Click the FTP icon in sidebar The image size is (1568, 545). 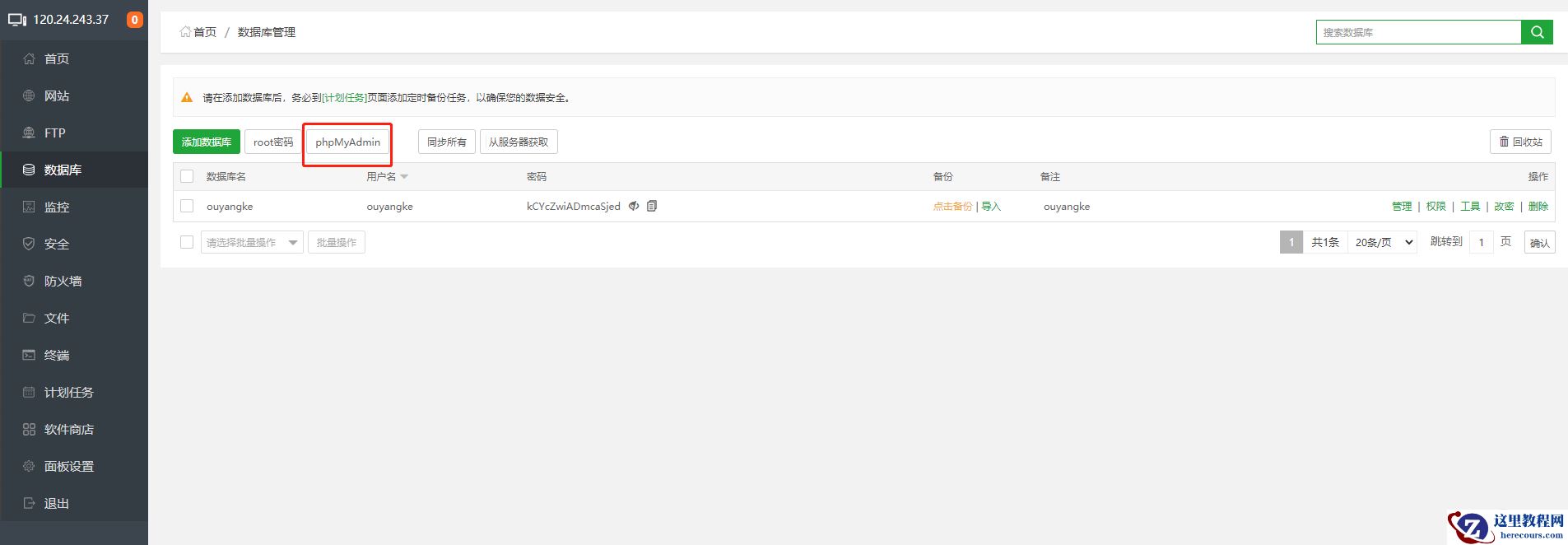pyautogui.click(x=29, y=133)
